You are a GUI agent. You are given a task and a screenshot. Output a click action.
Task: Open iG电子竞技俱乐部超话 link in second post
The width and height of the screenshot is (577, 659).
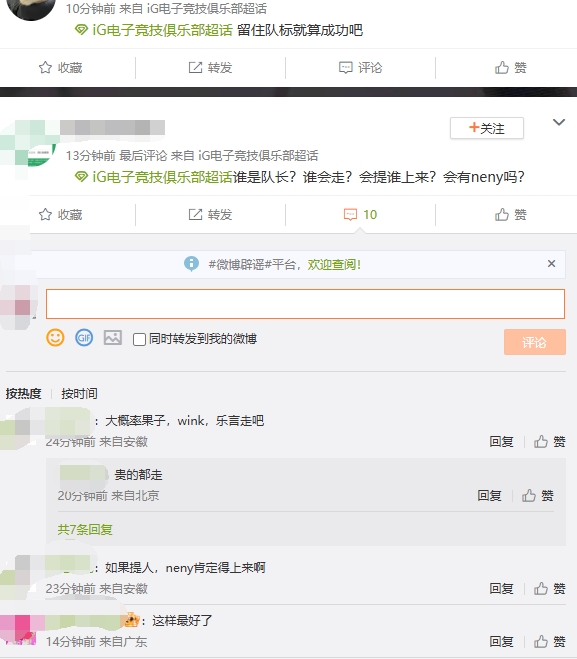pos(154,177)
